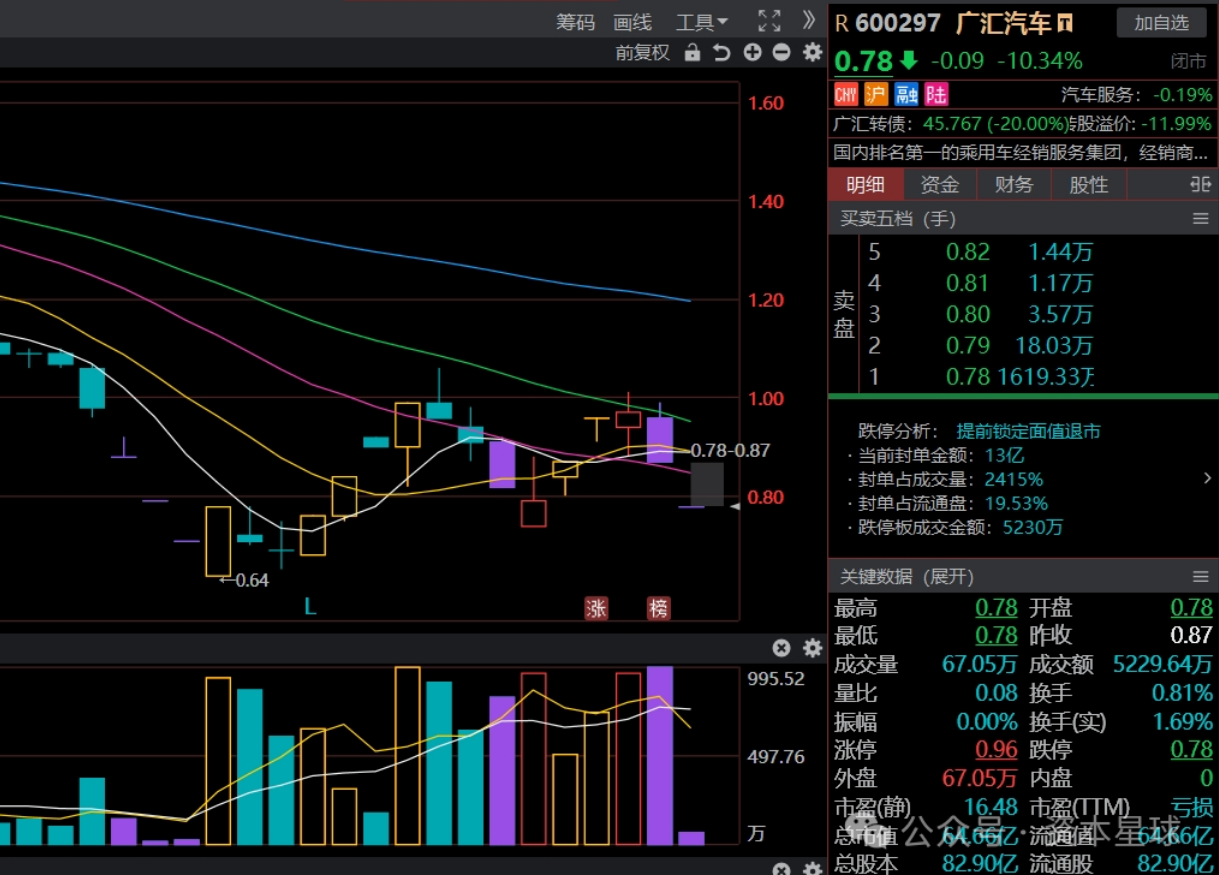Viewport: 1219px width, 875px height.
Task: Close the volume sub-chart panel
Action: click(x=782, y=648)
